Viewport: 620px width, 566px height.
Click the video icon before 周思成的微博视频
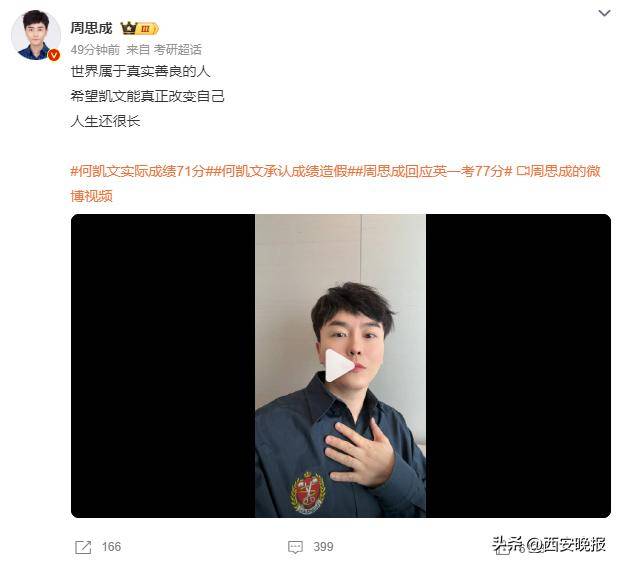pyautogui.click(x=523, y=171)
